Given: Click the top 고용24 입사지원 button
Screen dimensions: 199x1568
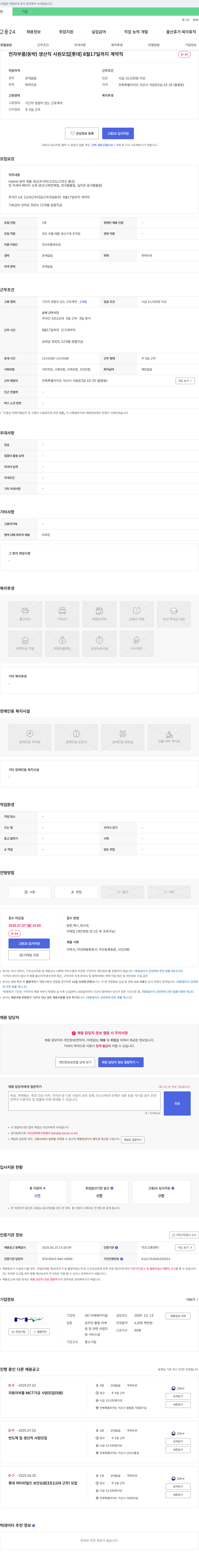Looking at the screenshot, I should 118,133.
